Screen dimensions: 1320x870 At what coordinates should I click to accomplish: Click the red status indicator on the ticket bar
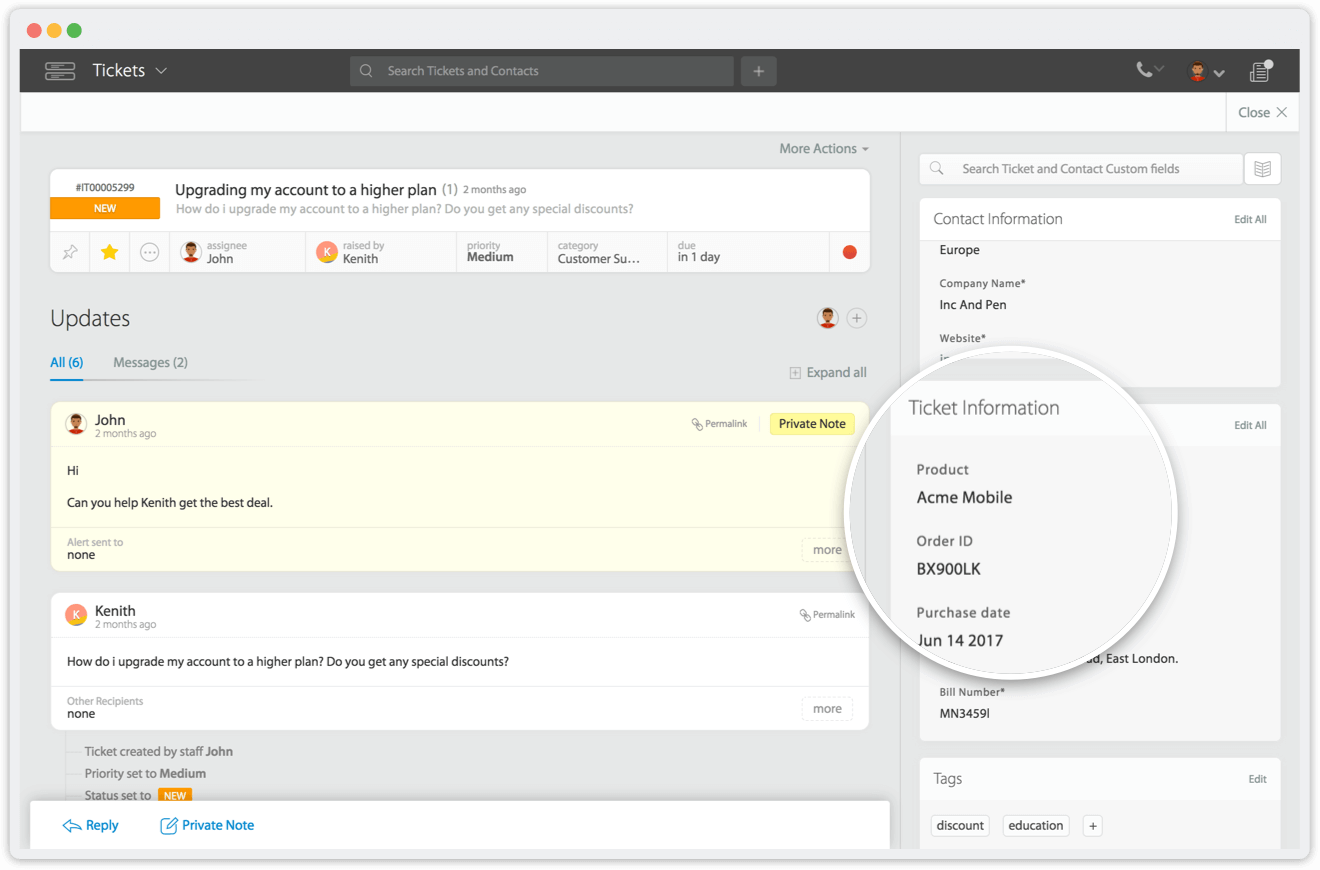[849, 252]
